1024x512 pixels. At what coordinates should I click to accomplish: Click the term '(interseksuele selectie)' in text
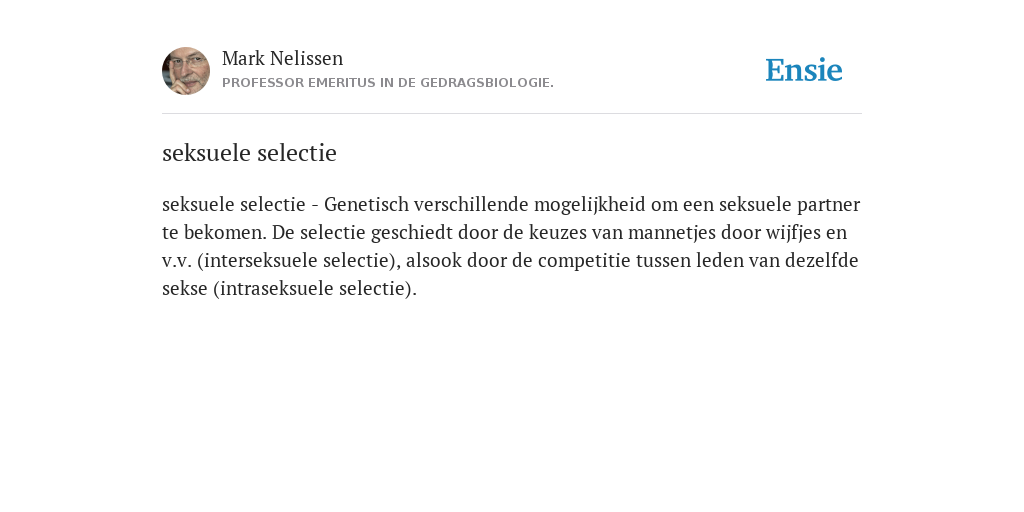(x=298, y=261)
